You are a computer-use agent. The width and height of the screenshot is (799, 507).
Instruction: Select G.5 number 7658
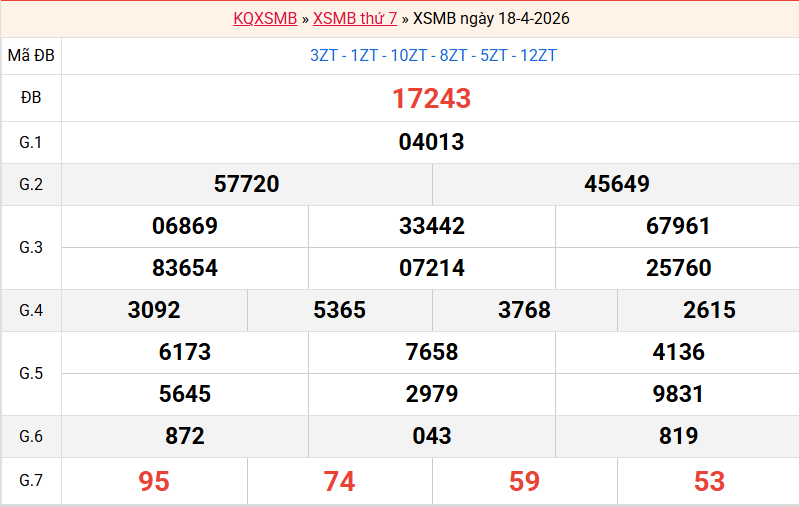pos(431,352)
